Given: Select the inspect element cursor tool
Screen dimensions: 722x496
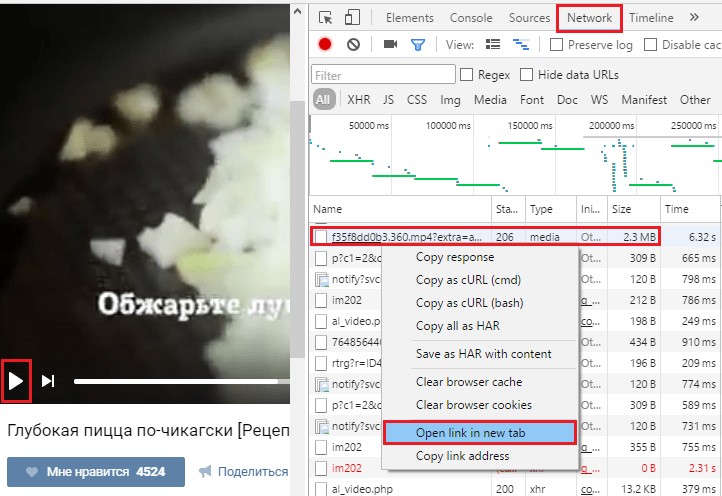Looking at the screenshot, I should (326, 18).
